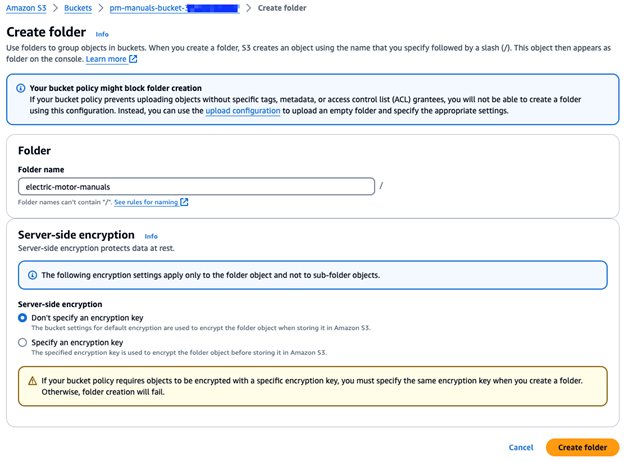This screenshot has height=462, width=624.
Task: Click external link icon after See rules for naming
Action: [x=184, y=202]
